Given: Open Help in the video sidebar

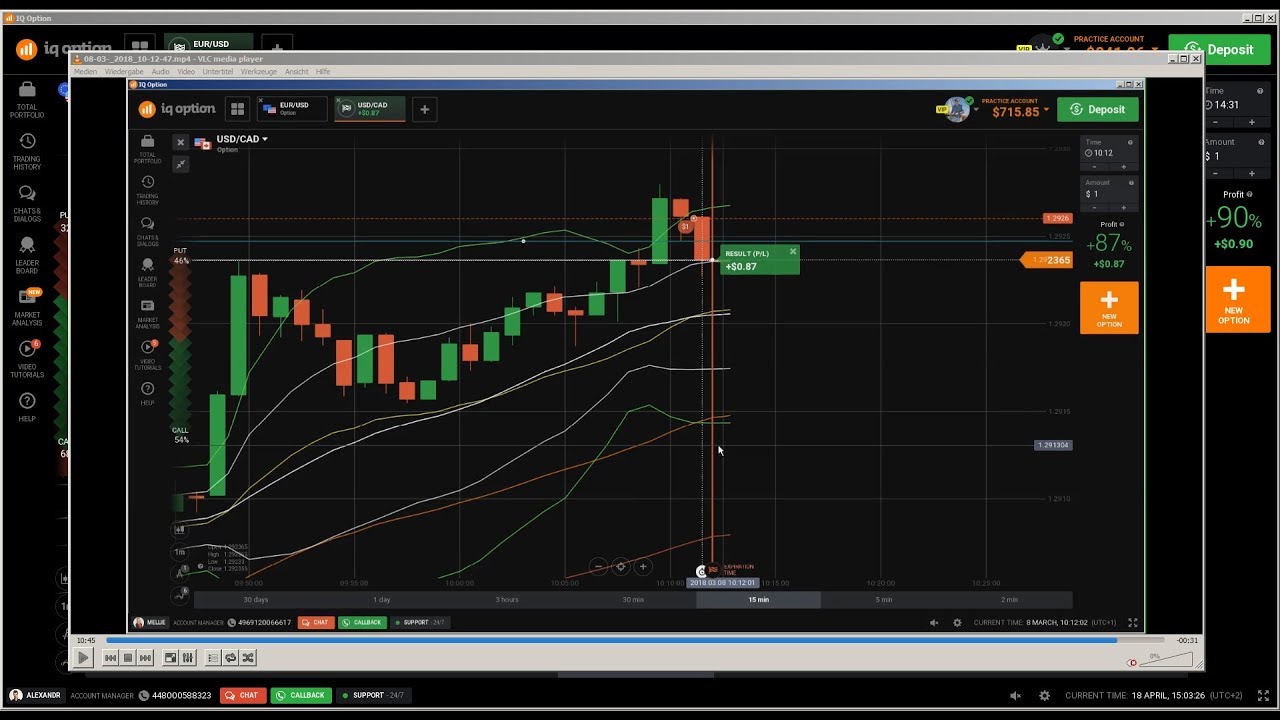Looking at the screenshot, I should point(147,394).
